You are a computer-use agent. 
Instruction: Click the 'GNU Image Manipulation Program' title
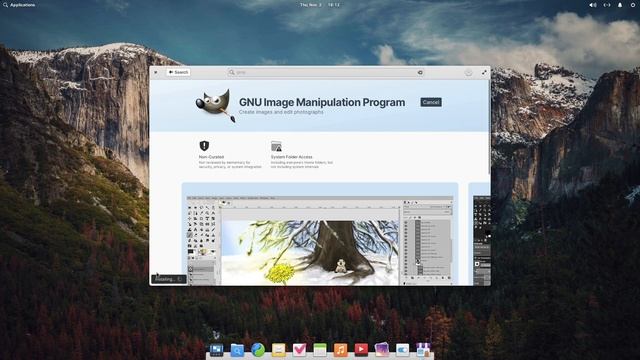point(322,102)
